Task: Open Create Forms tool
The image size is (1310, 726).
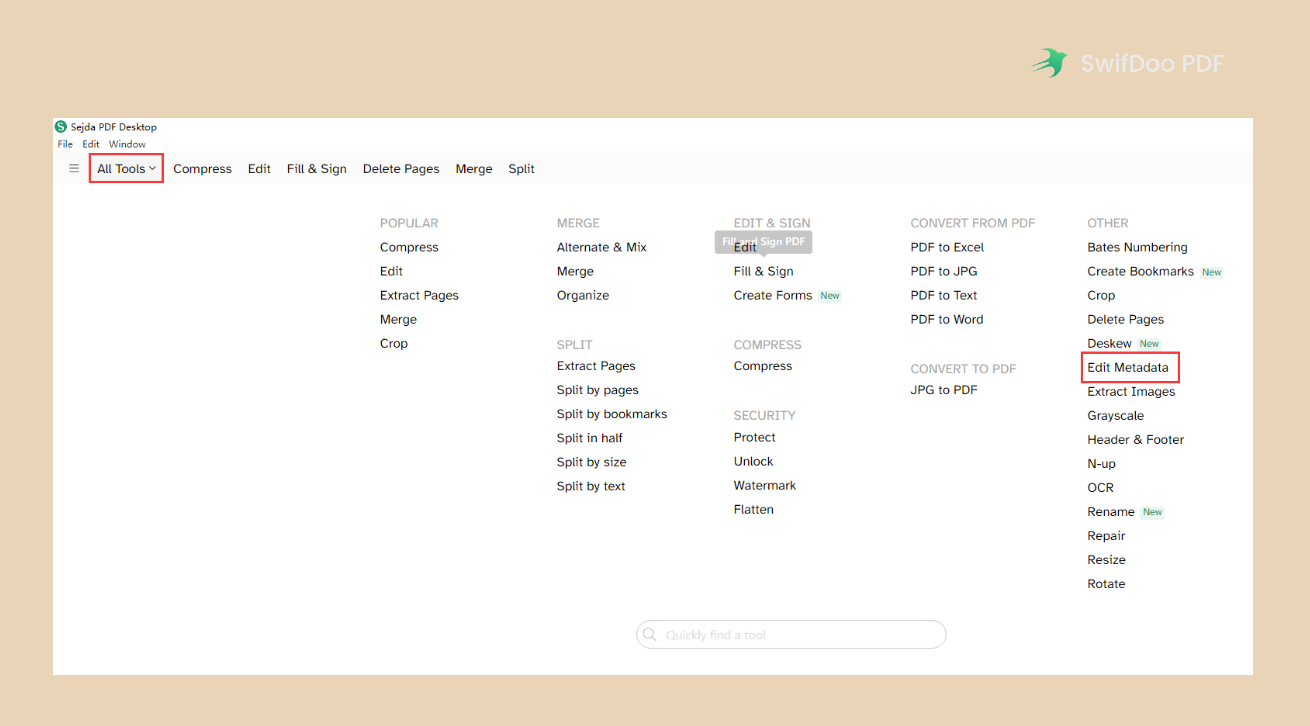Action: pos(773,295)
